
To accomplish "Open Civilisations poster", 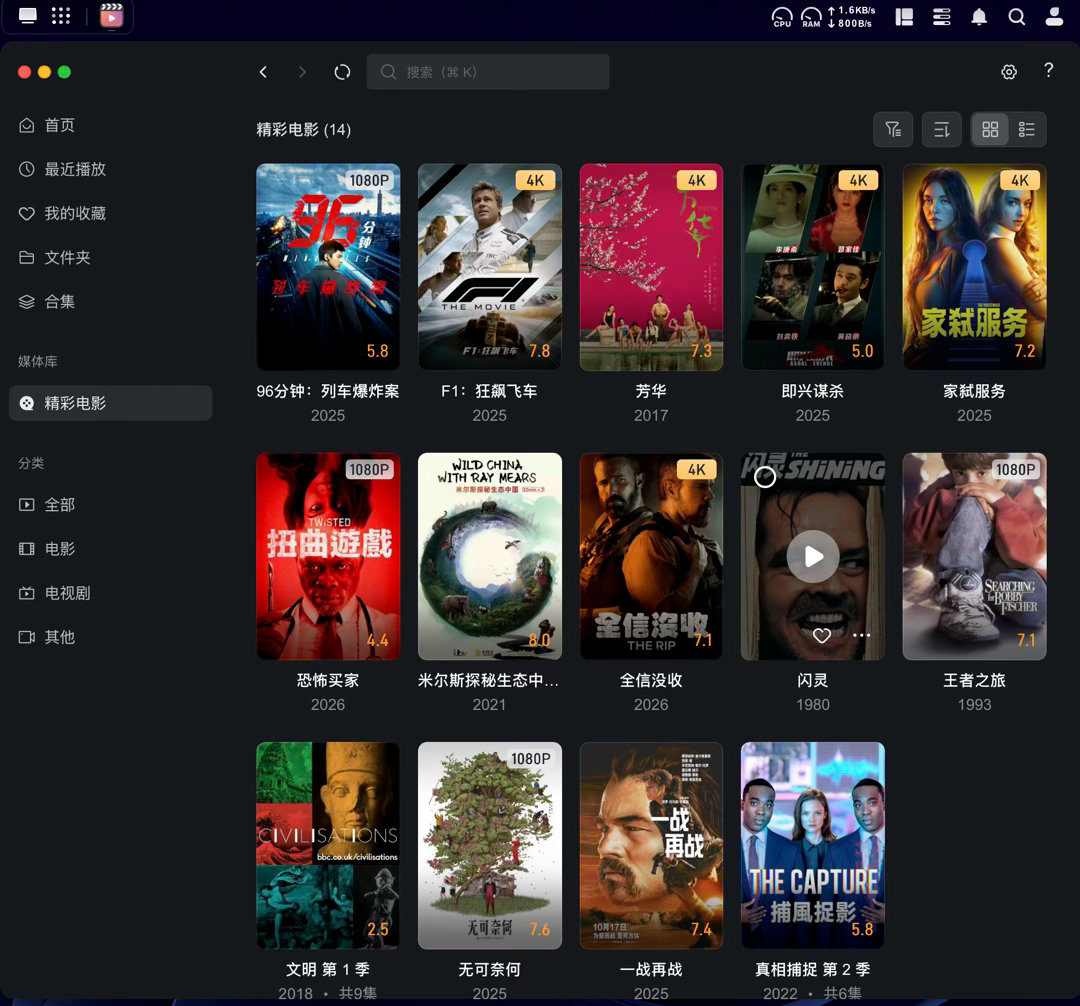I will pyautogui.click(x=328, y=846).
